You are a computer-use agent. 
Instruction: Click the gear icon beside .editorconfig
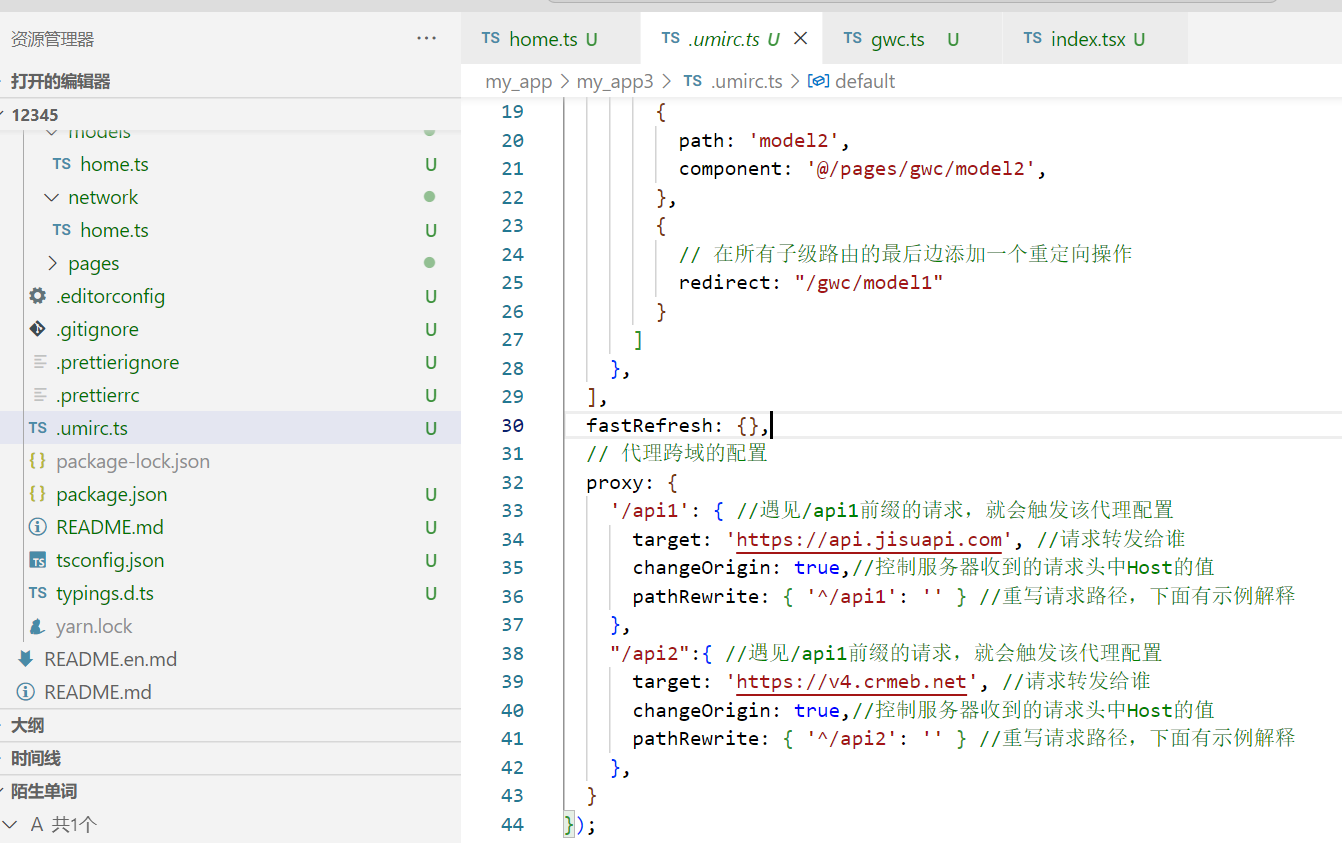pyautogui.click(x=38, y=296)
